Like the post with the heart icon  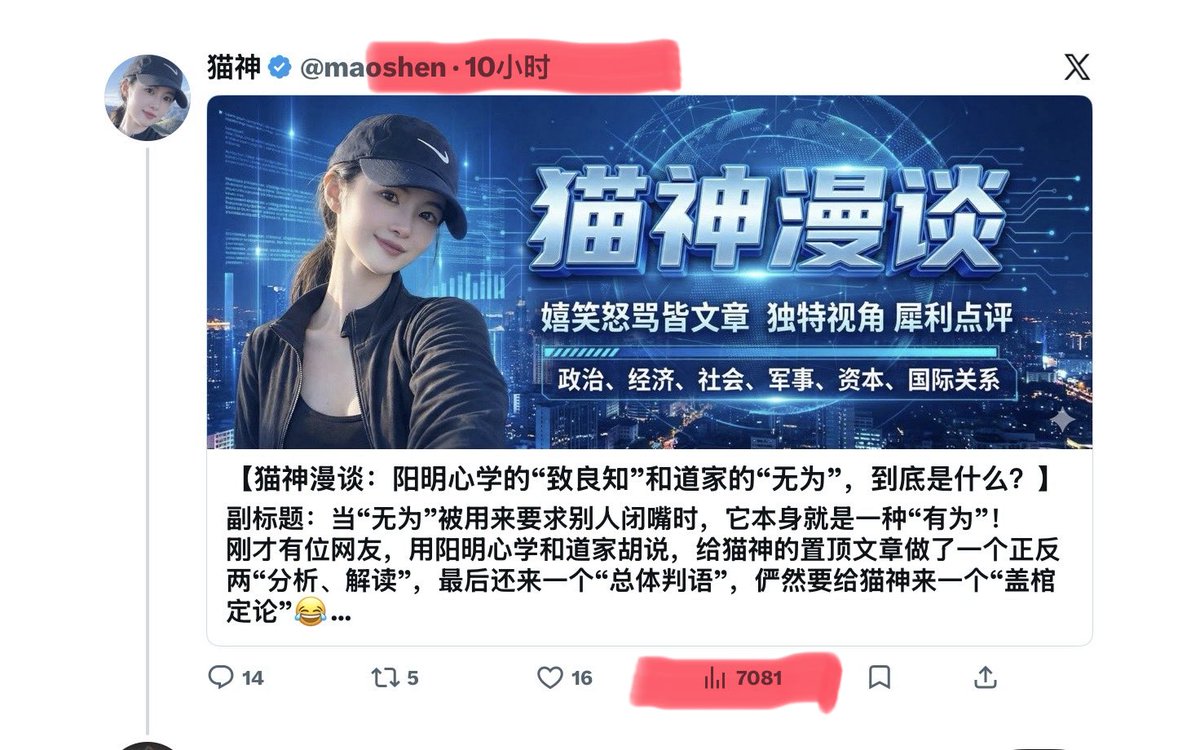point(550,677)
